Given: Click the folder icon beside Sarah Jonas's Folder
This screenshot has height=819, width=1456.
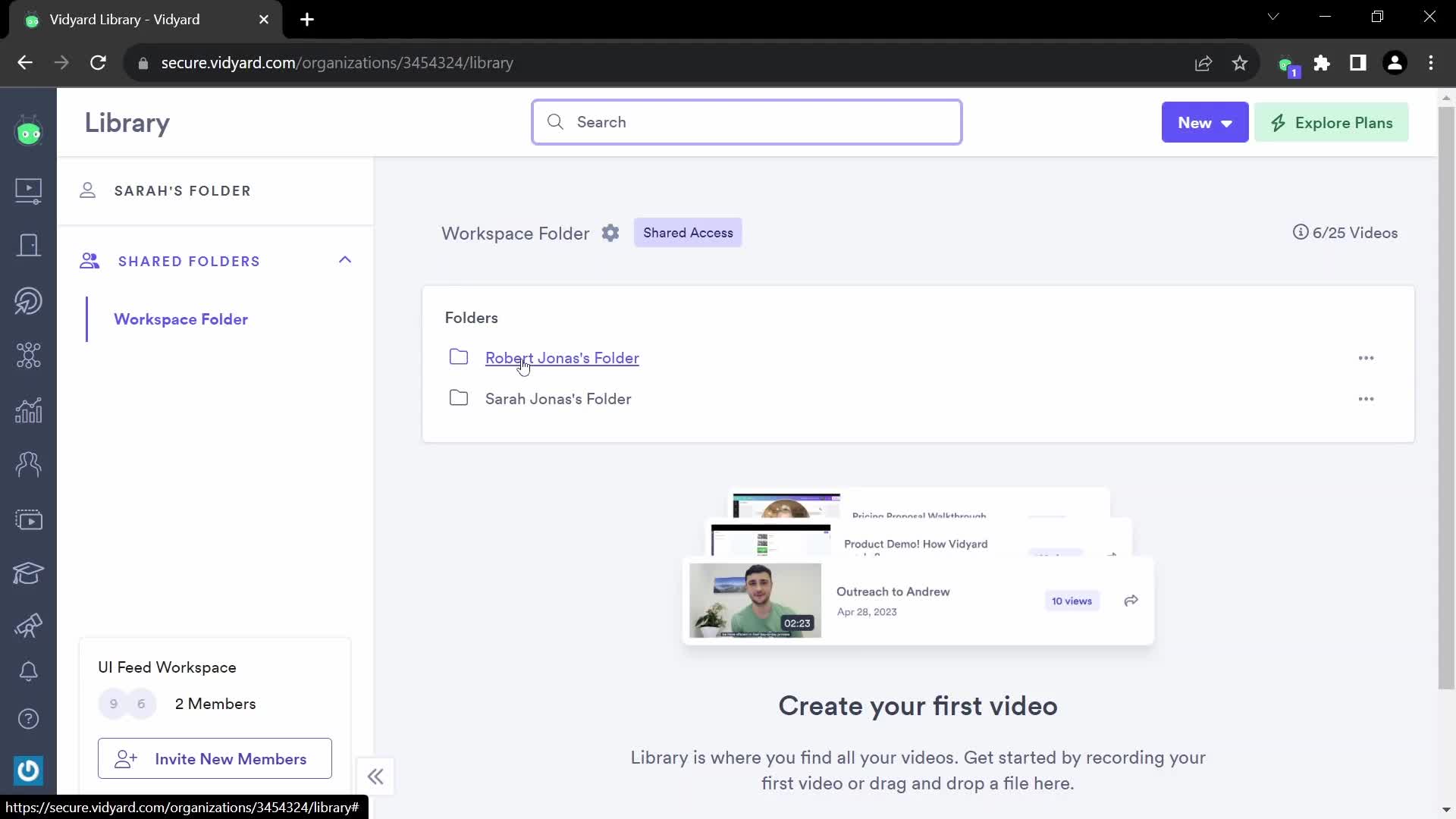Looking at the screenshot, I should 459,398.
